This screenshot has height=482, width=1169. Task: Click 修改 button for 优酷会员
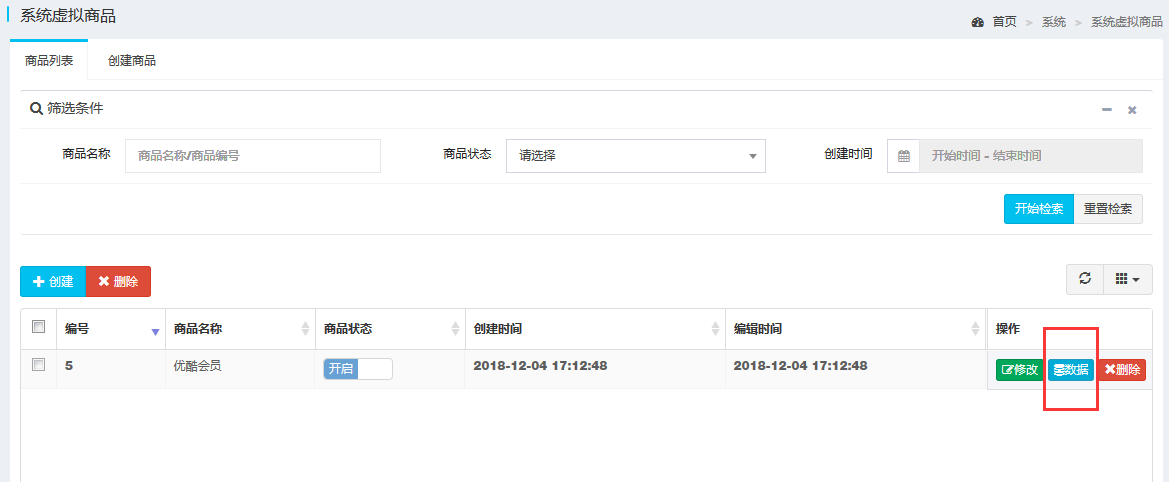(x=1020, y=370)
